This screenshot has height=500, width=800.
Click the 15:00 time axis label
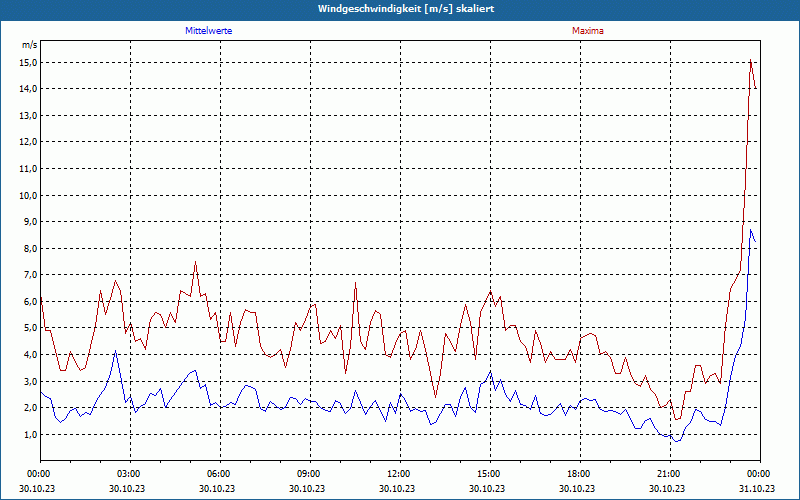(x=490, y=474)
